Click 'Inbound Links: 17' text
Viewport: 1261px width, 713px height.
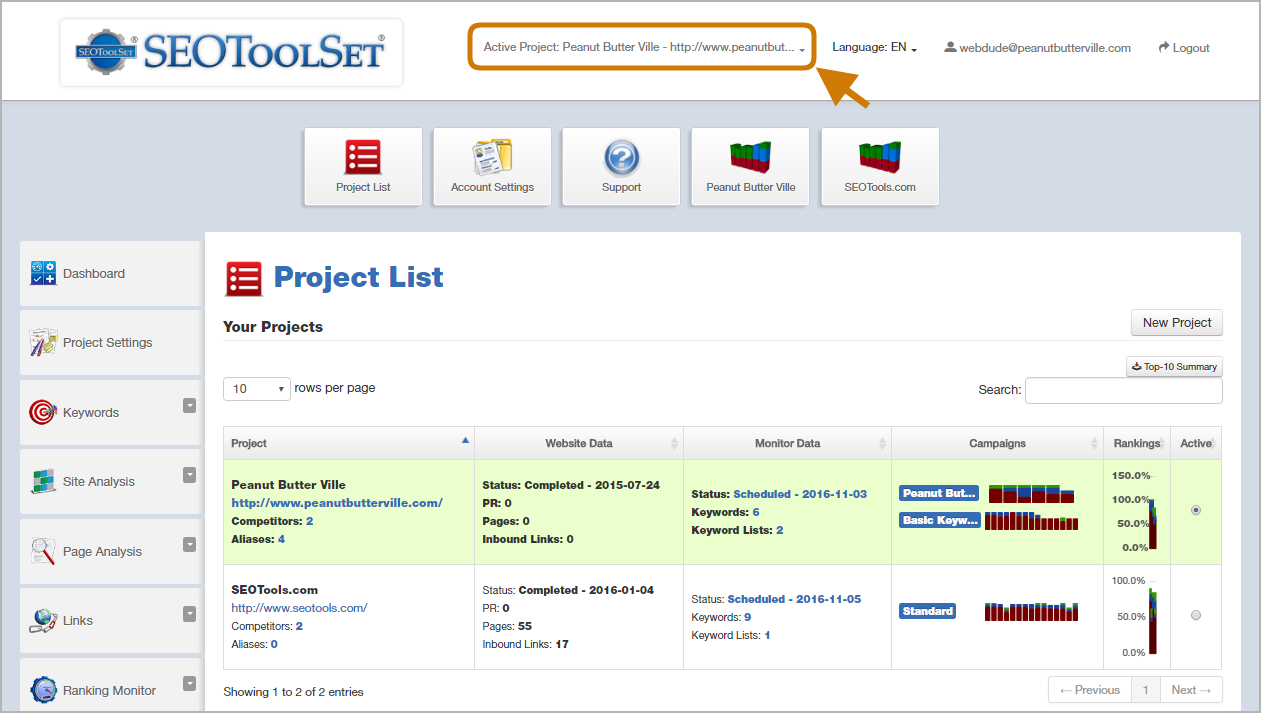pyautogui.click(x=525, y=644)
